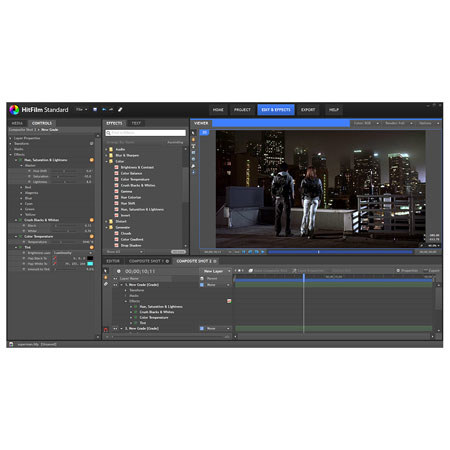Select the Hue Colorize effect icon
Viewport: 450px width, 450px height.
coord(117,197)
